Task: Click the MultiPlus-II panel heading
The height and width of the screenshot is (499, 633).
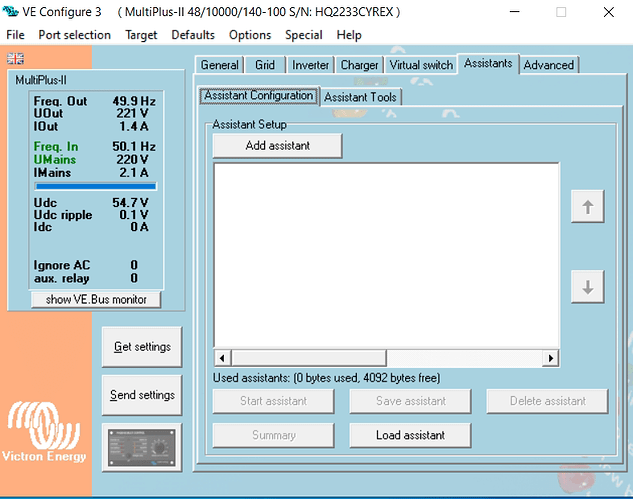Action: coord(41,80)
